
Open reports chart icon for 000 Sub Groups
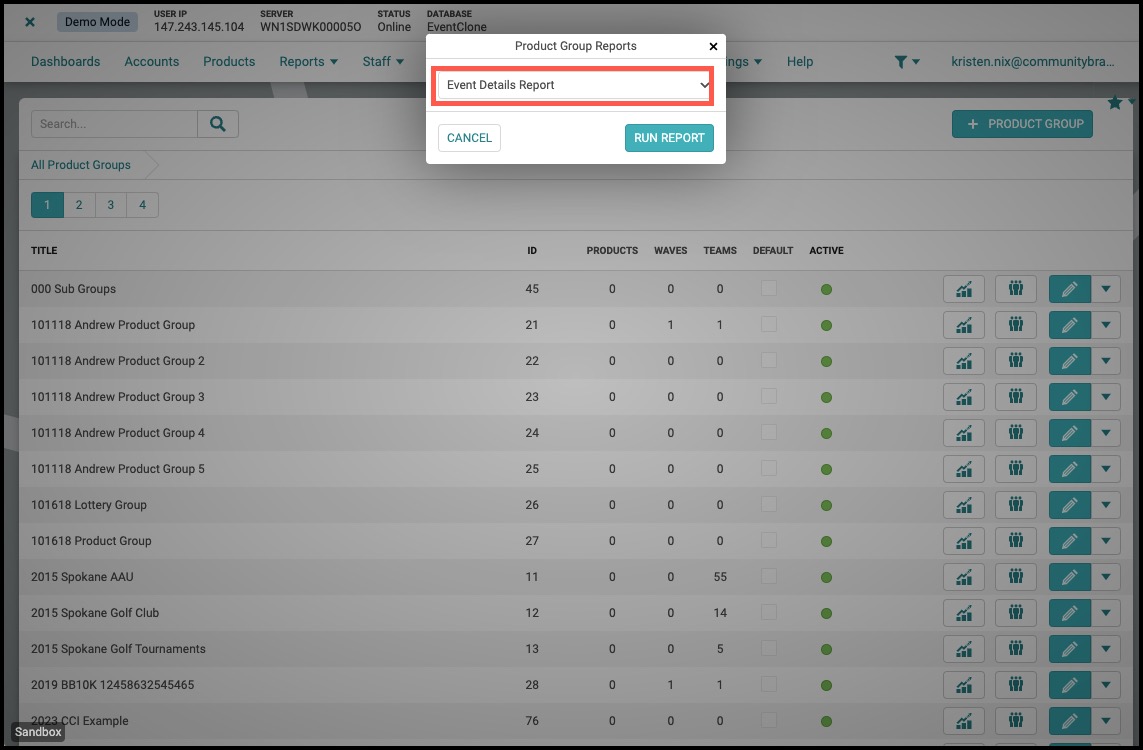click(x=964, y=289)
